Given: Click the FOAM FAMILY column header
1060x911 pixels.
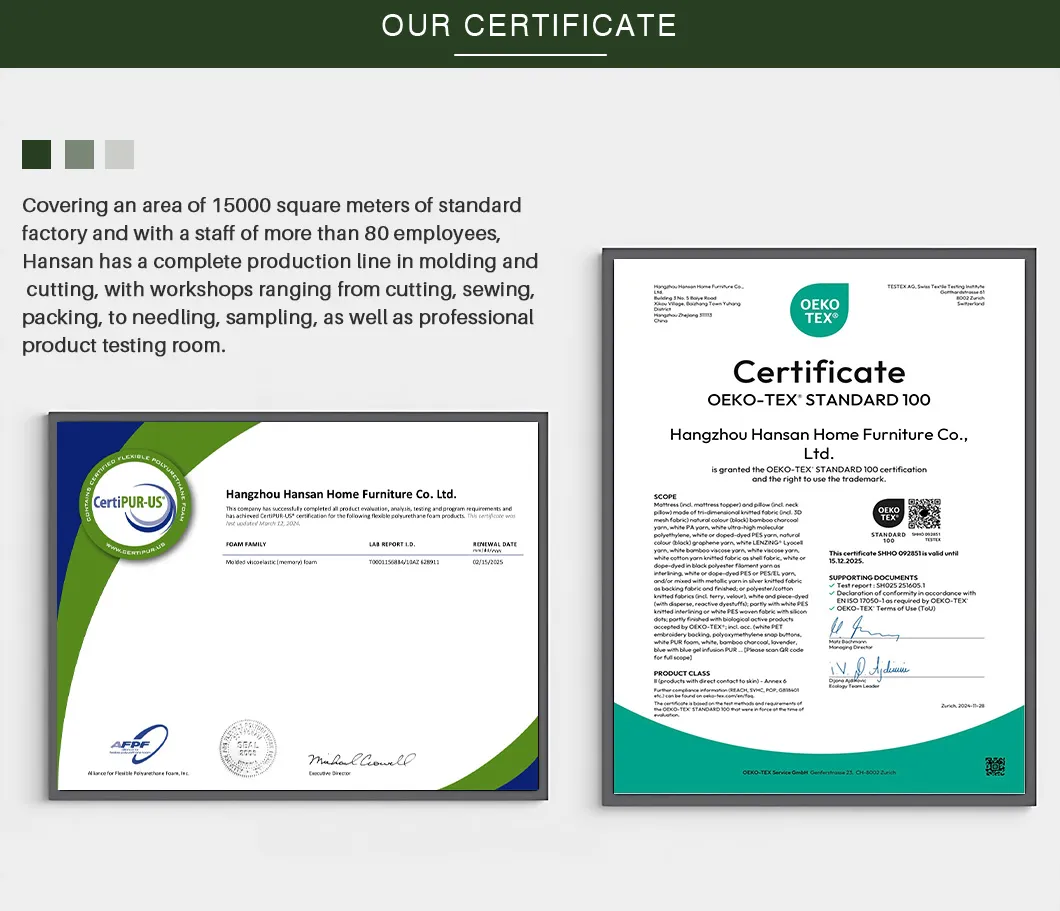Looking at the screenshot, I should coord(246,544).
